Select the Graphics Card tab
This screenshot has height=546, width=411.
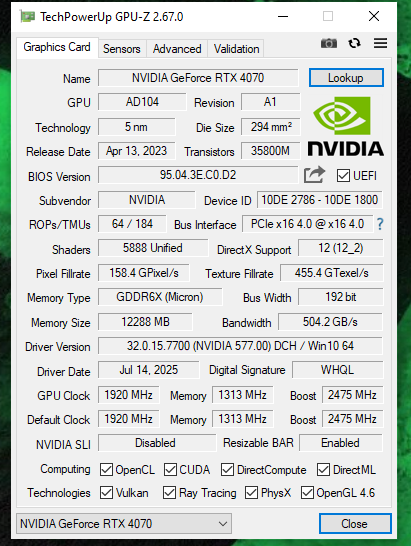tap(57, 47)
